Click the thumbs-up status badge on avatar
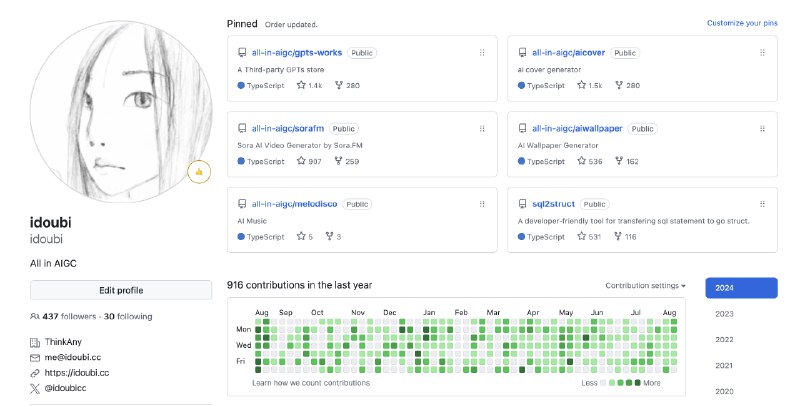This screenshot has width=800, height=406. coord(199,172)
